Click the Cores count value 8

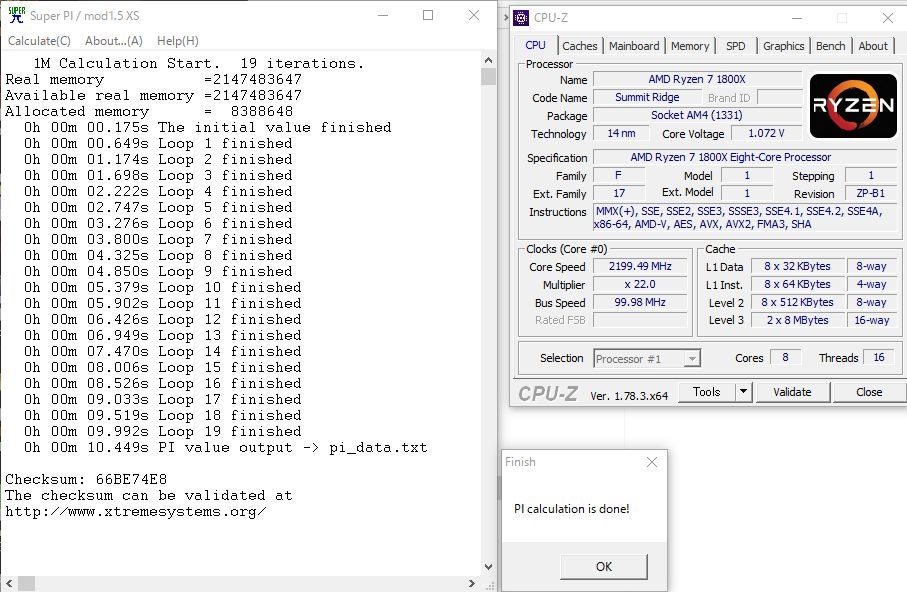pos(785,358)
